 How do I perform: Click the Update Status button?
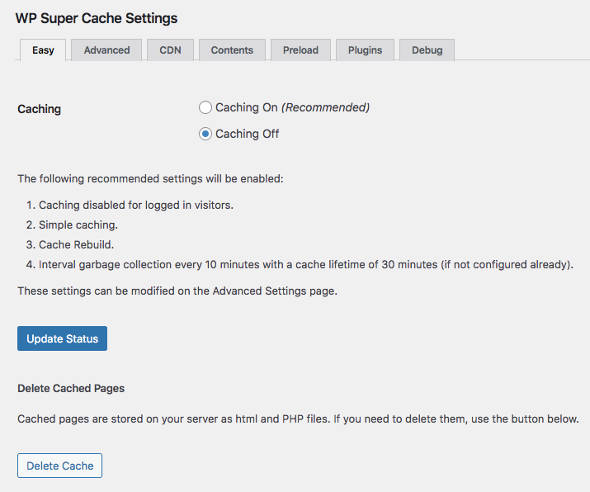tap(62, 339)
